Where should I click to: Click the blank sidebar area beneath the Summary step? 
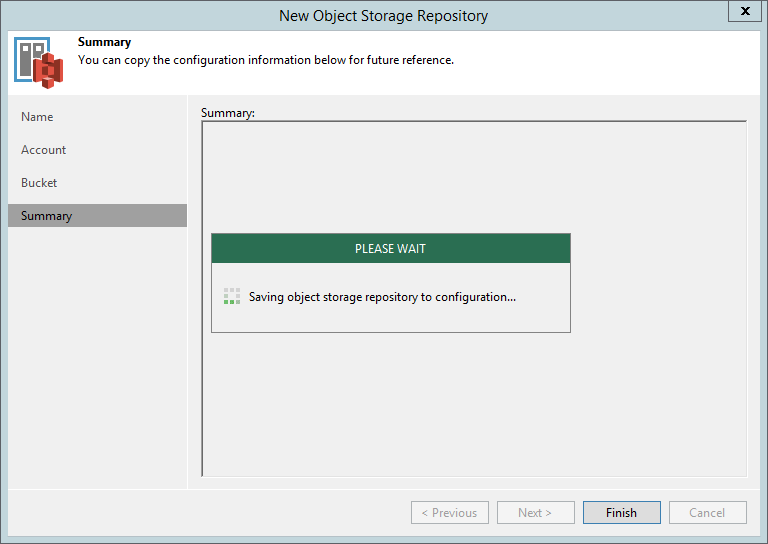97,357
